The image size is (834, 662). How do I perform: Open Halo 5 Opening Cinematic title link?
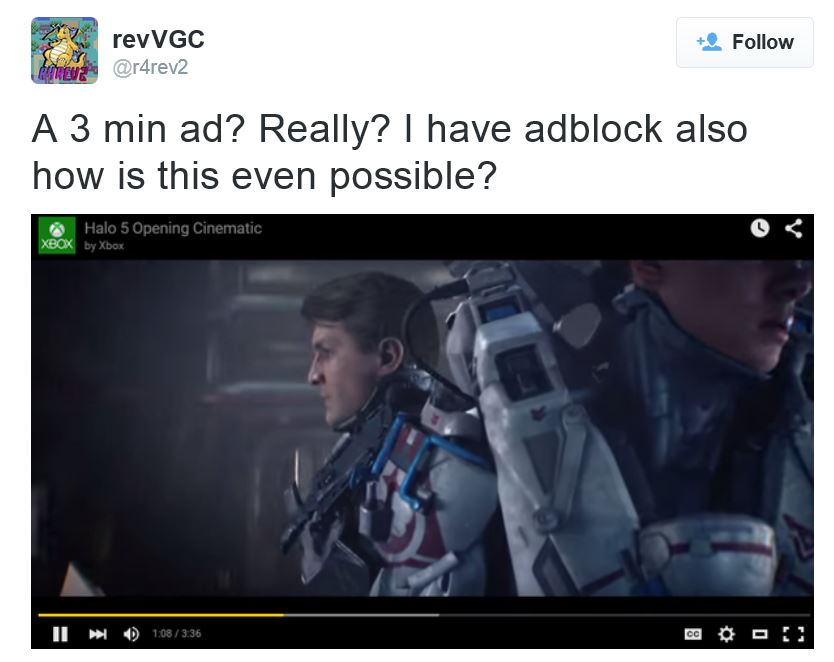point(173,228)
